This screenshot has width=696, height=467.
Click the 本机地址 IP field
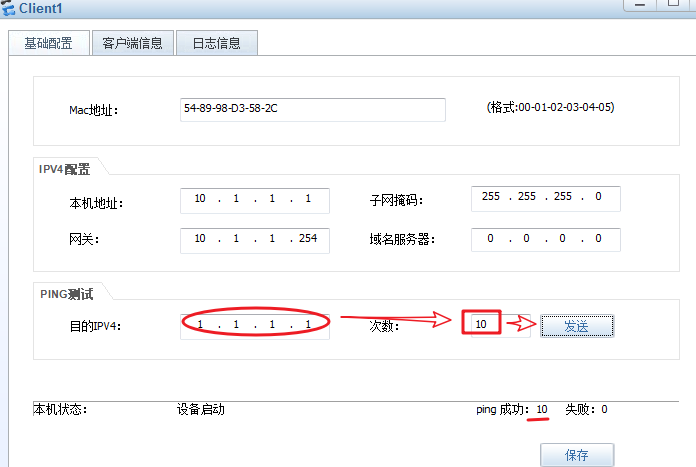[255, 200]
